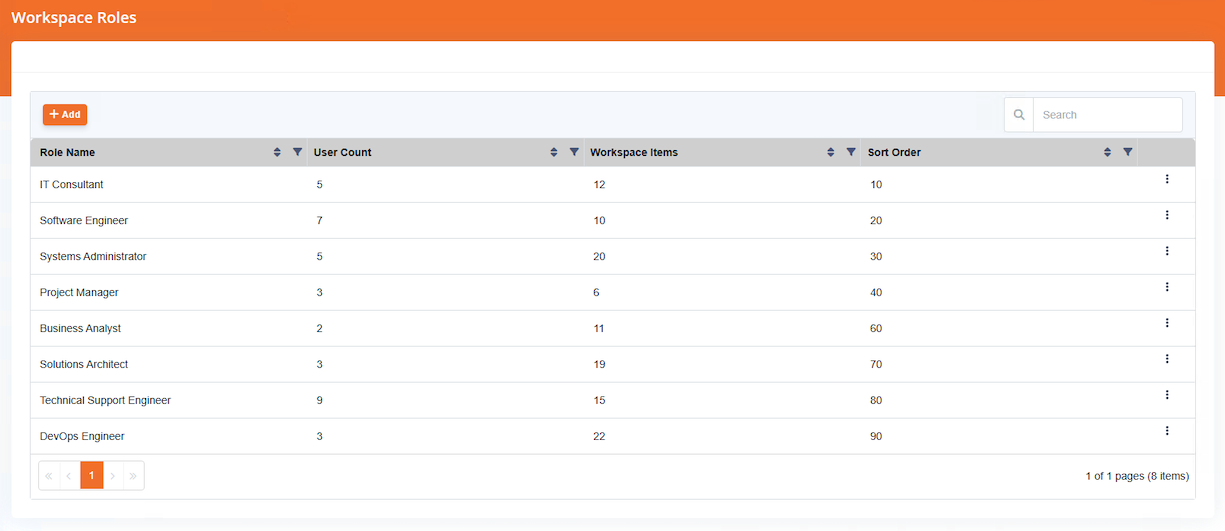This screenshot has width=1225, height=531.
Task: Go to the previous page
Action: [x=70, y=476]
